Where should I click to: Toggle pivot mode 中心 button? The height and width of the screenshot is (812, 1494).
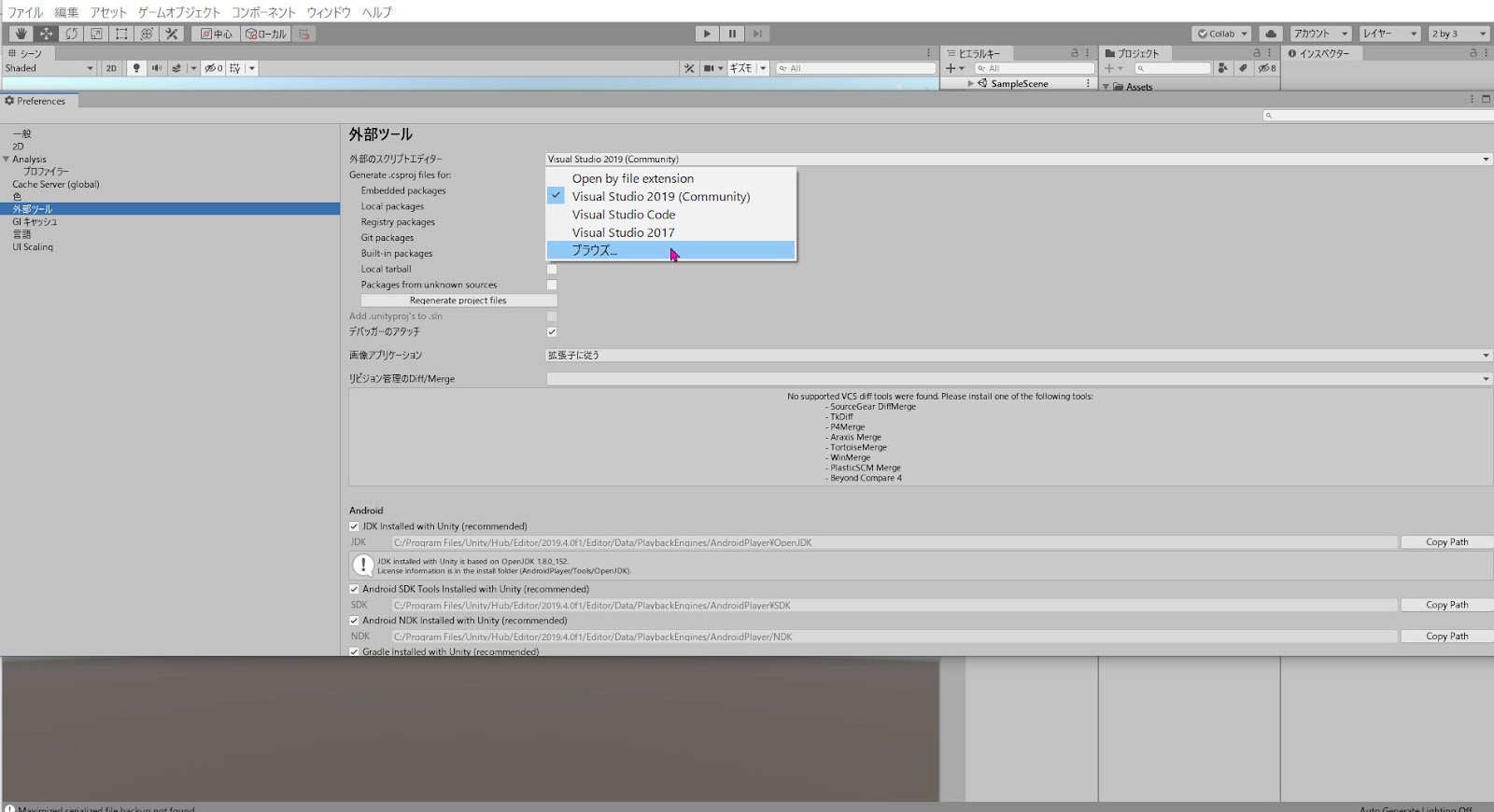216,34
